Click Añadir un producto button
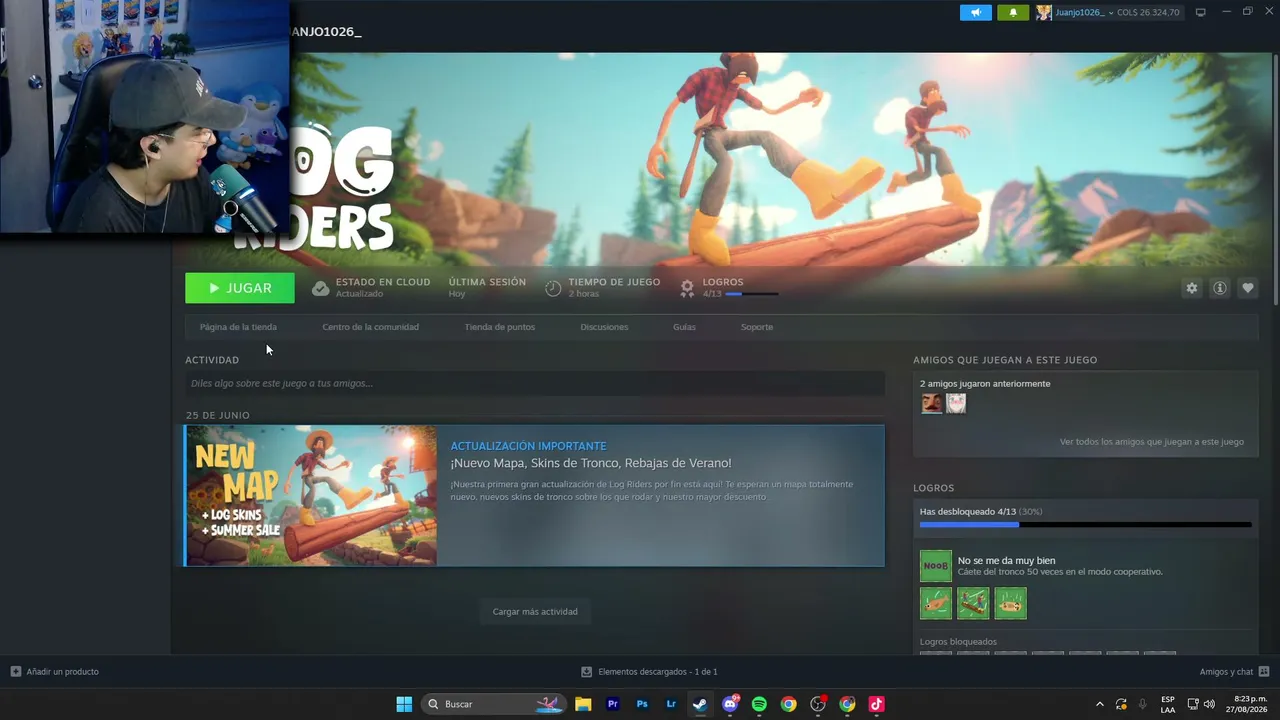This screenshot has width=1280, height=720. 55,672
